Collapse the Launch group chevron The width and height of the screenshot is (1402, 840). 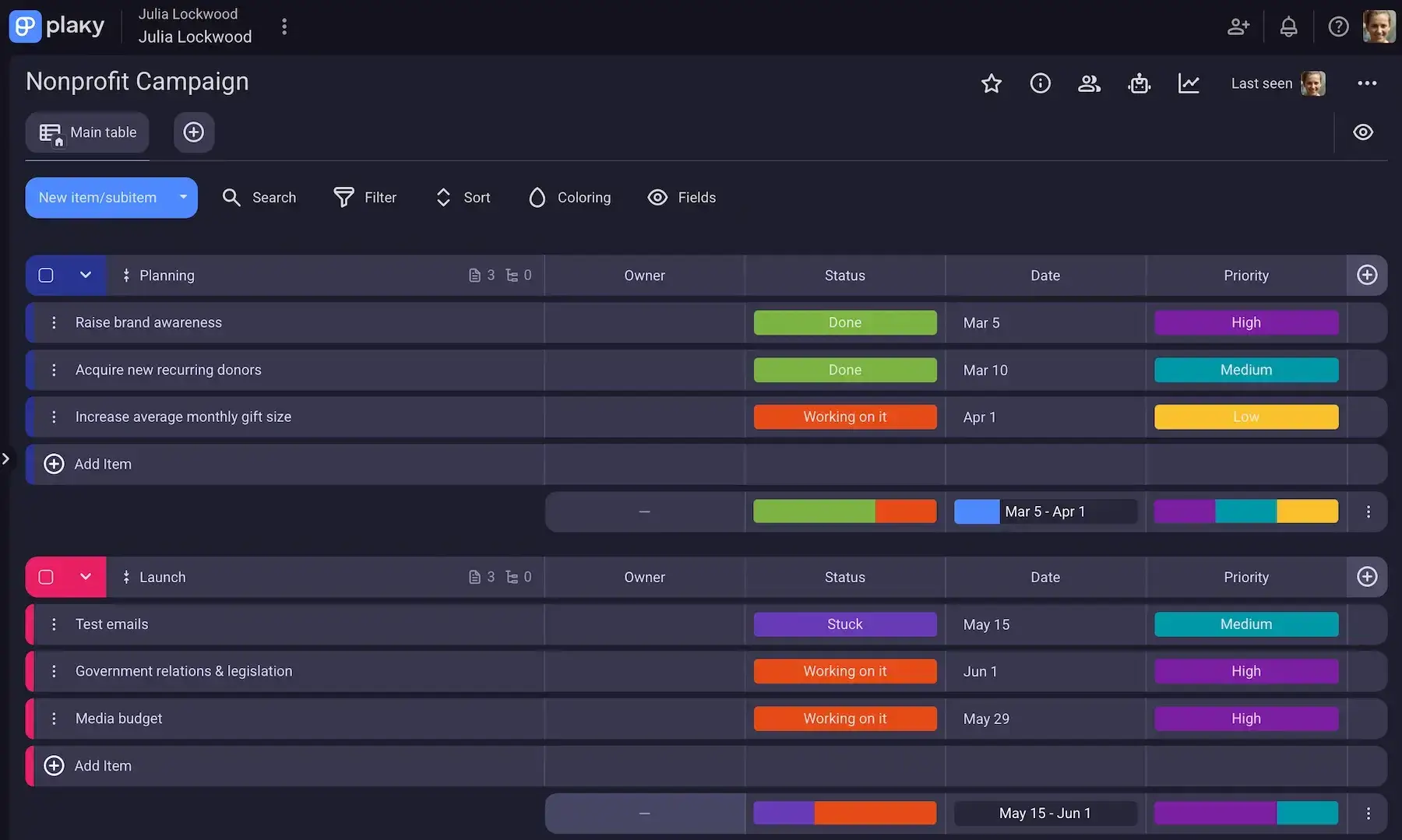point(86,577)
